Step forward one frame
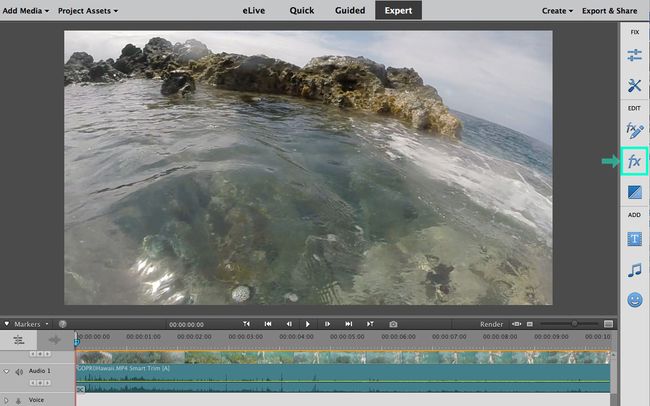This screenshot has width=650, height=406. pos(327,324)
